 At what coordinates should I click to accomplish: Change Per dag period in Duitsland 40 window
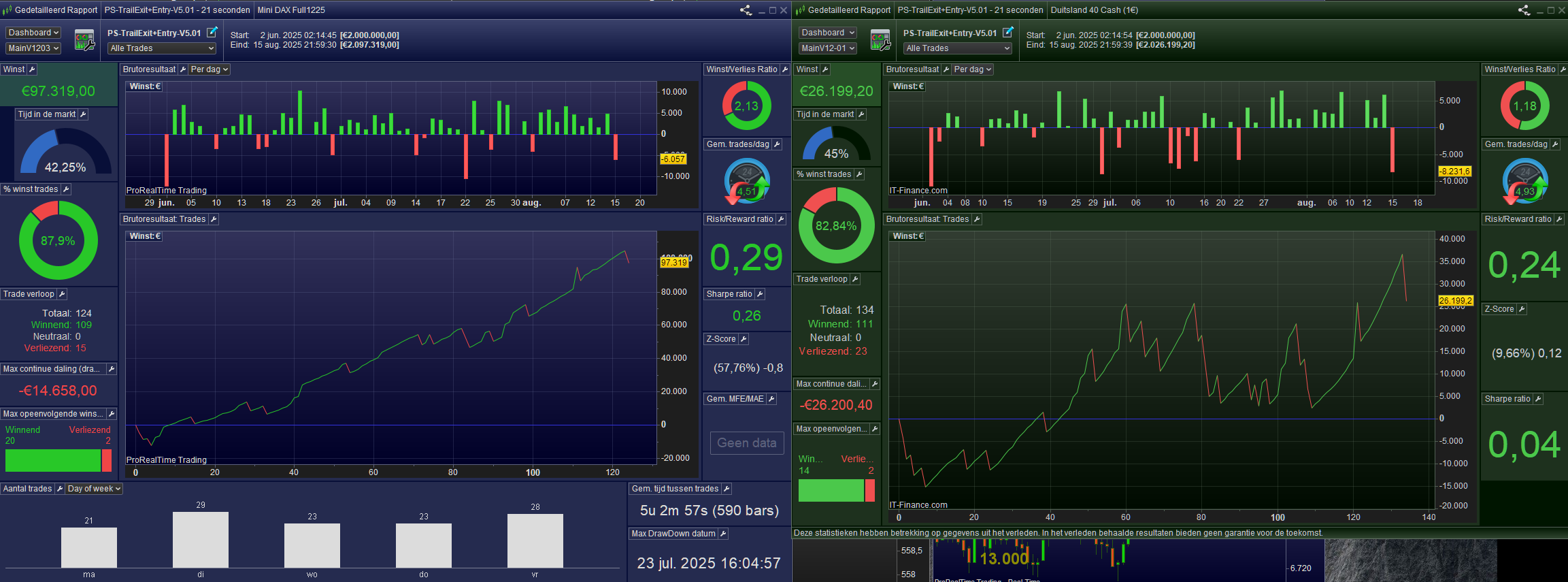click(x=973, y=69)
